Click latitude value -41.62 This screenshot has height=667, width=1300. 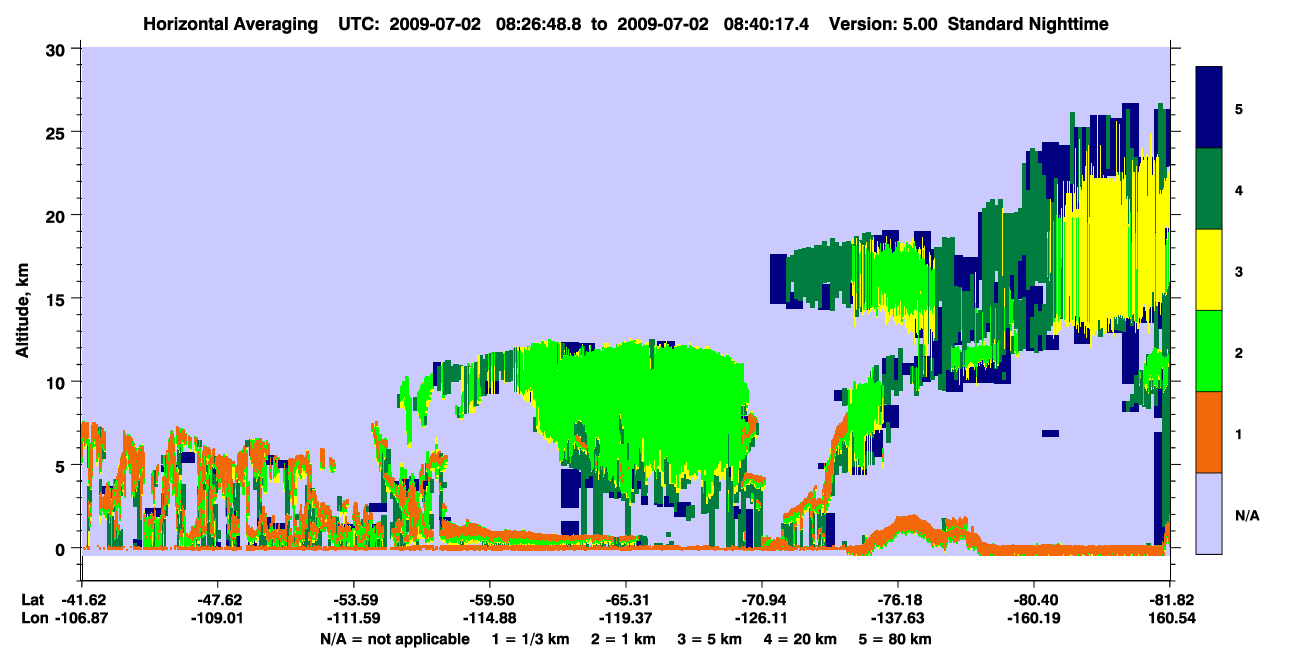(x=81, y=600)
